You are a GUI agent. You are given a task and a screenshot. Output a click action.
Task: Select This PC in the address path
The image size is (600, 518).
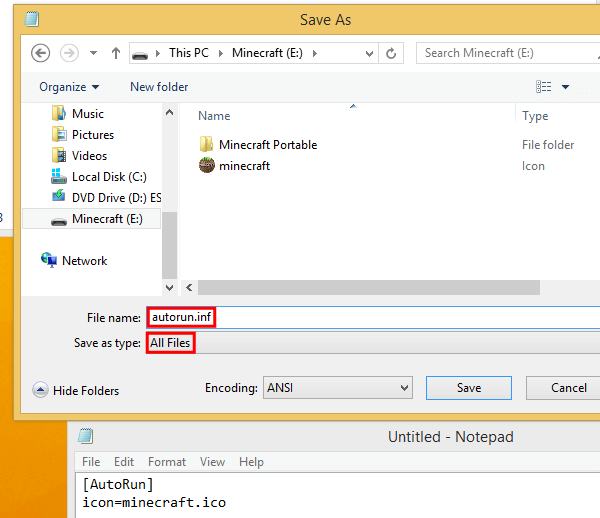[189, 53]
